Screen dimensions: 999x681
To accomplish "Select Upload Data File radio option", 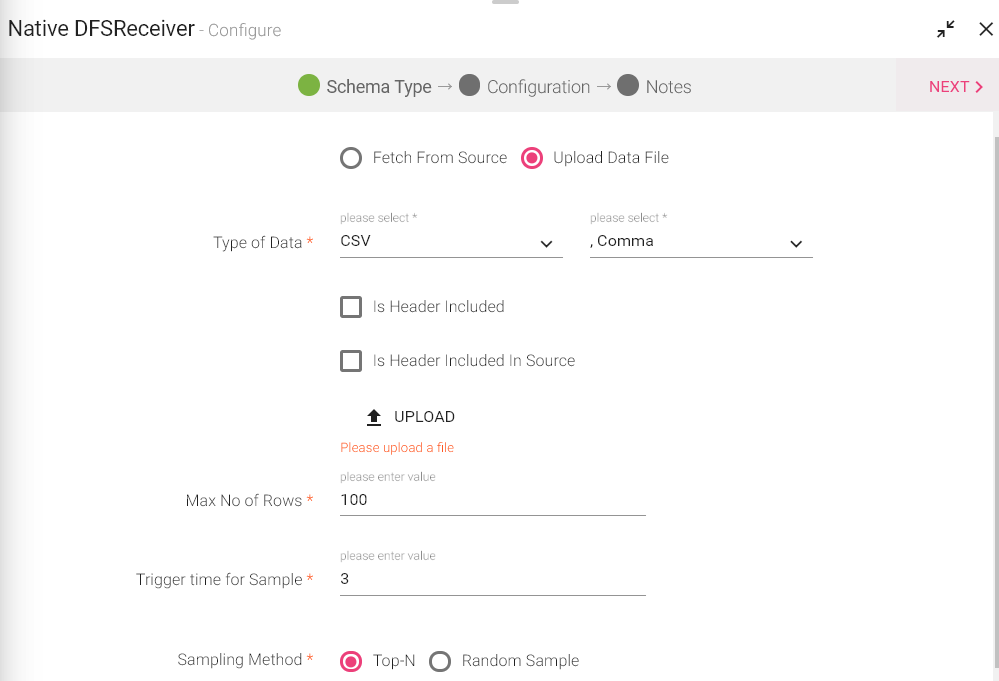I will 532,158.
